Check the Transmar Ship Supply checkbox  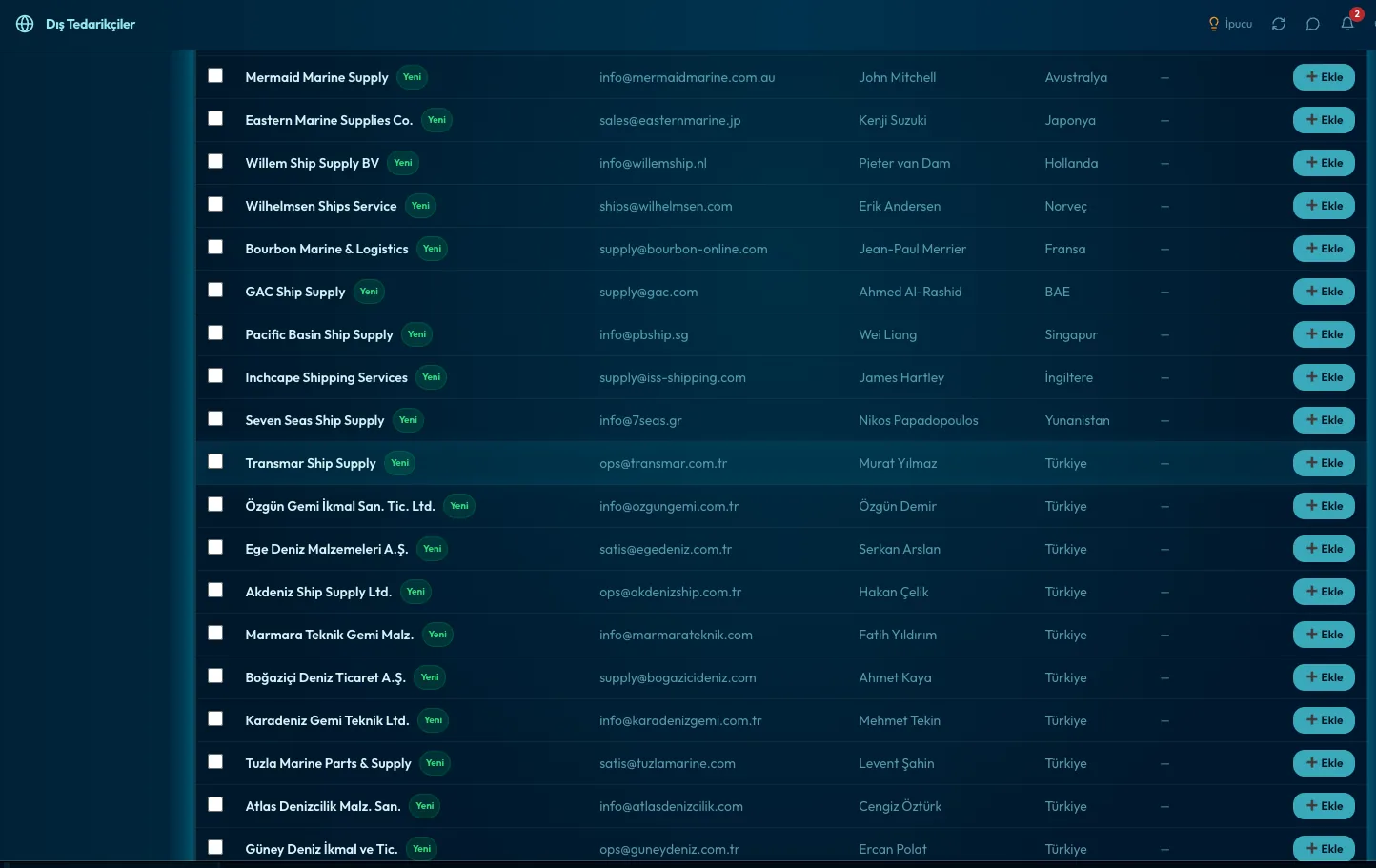[x=215, y=461]
